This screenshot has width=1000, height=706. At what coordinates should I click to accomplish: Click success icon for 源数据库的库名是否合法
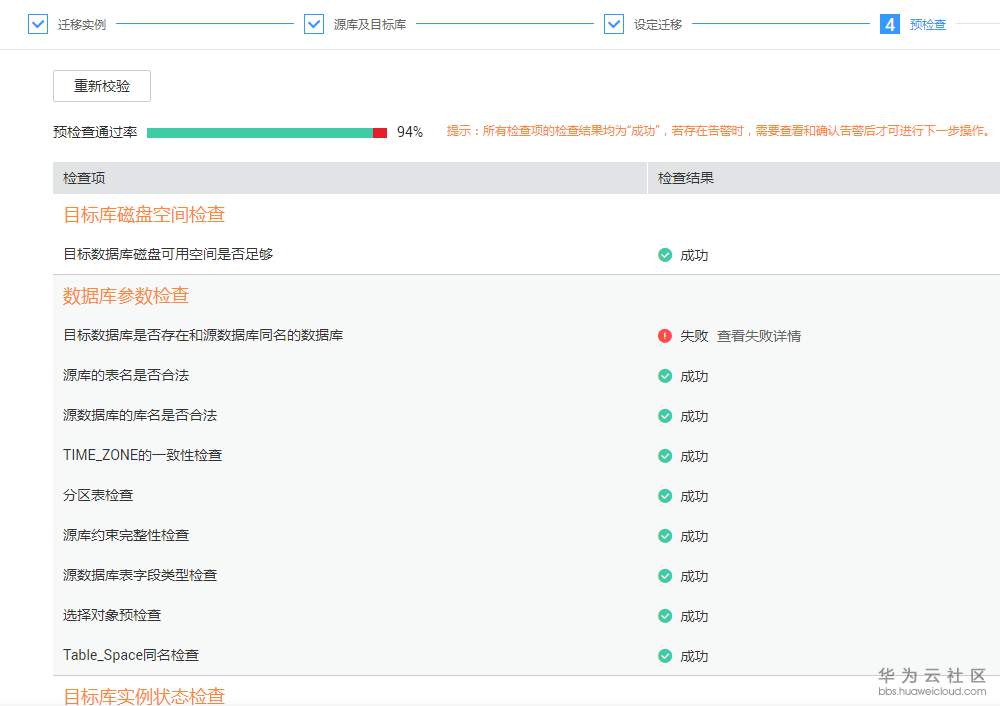(x=665, y=416)
